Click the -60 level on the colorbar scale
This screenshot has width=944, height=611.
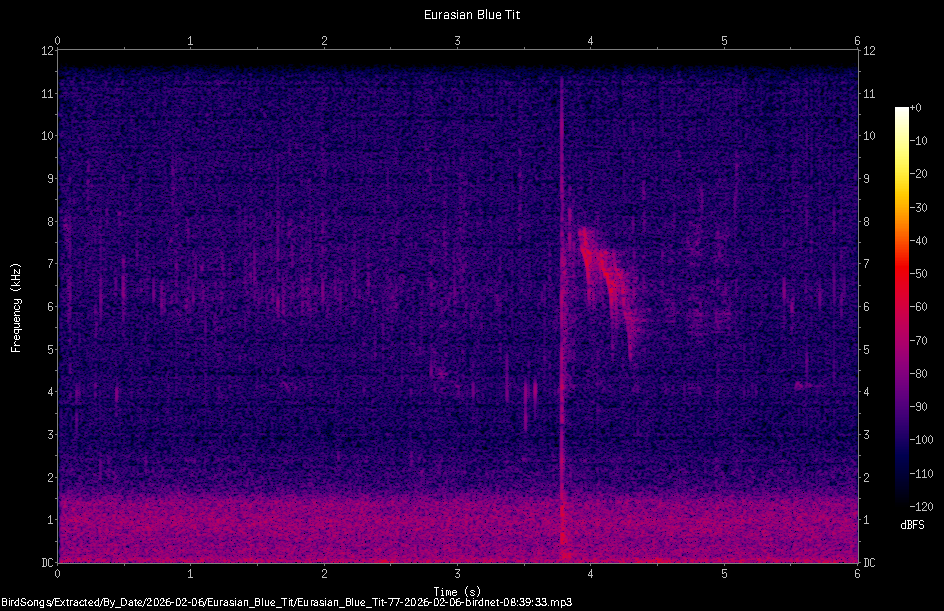[919, 305]
